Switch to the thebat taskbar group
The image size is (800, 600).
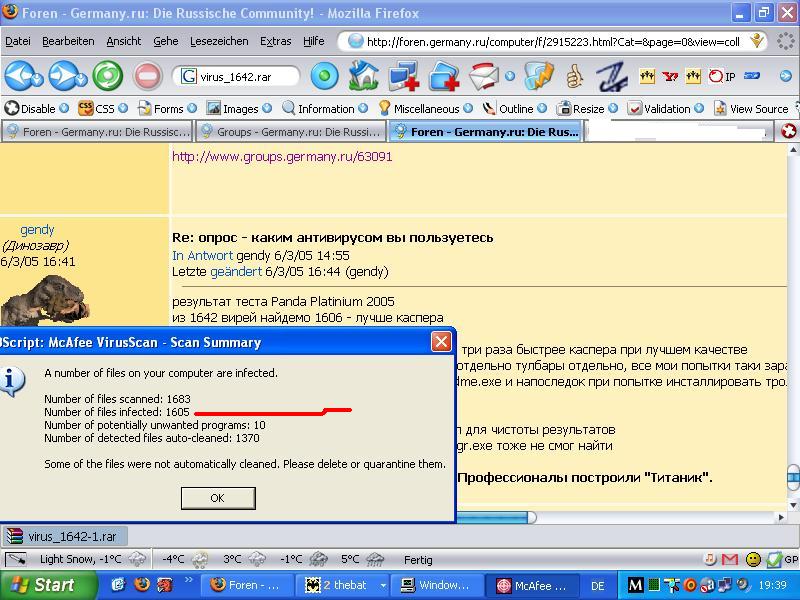coord(345,585)
